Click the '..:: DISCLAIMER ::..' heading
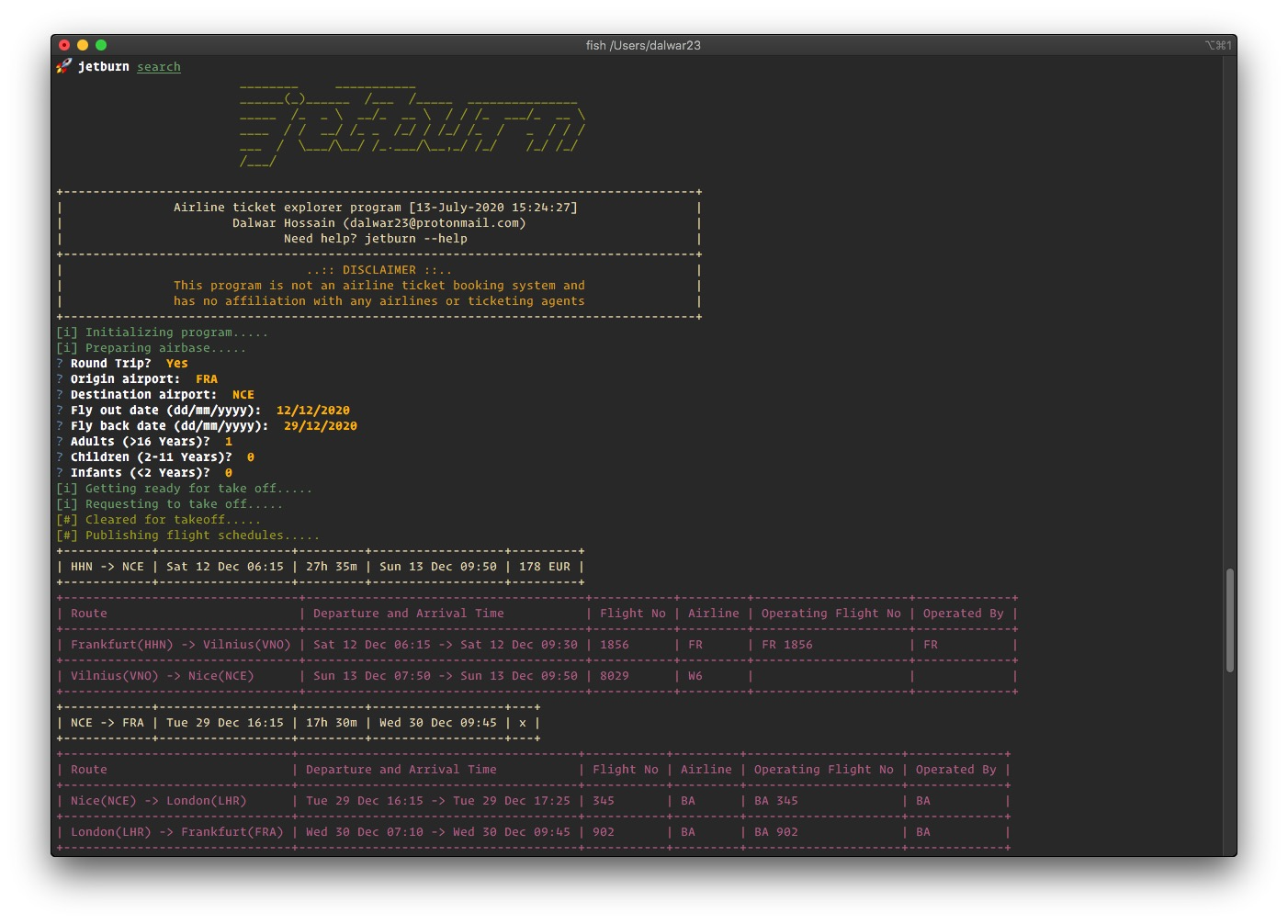Screen dimensions: 1288x924 (x=379, y=270)
